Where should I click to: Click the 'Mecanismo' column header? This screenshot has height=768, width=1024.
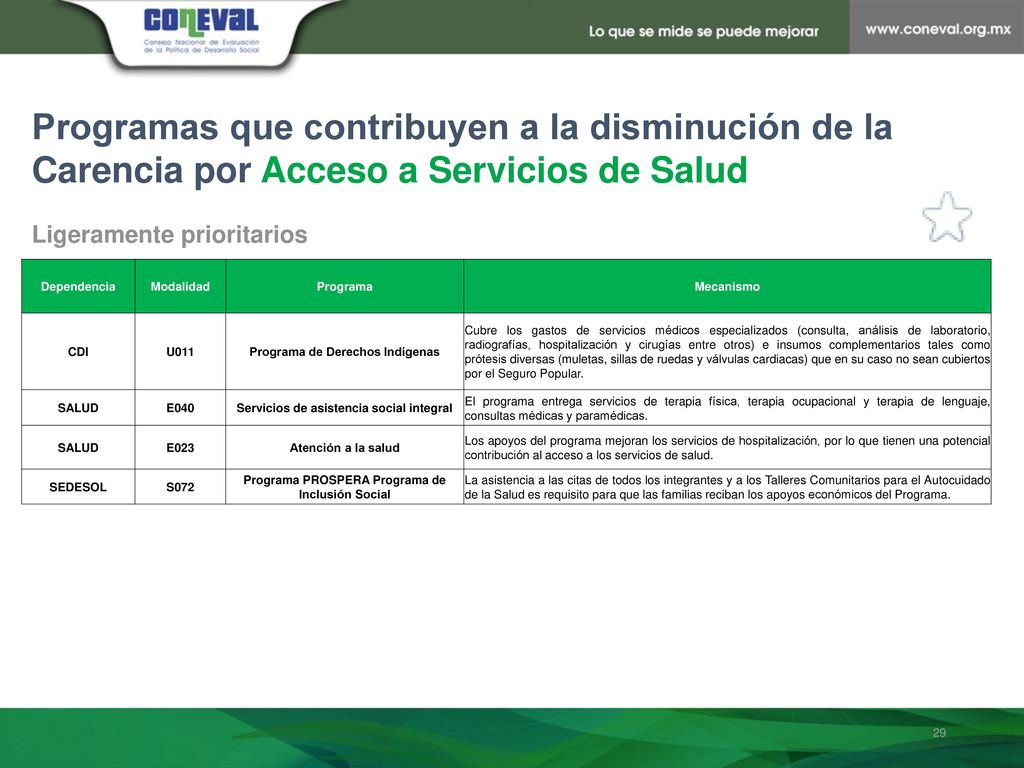point(727,286)
